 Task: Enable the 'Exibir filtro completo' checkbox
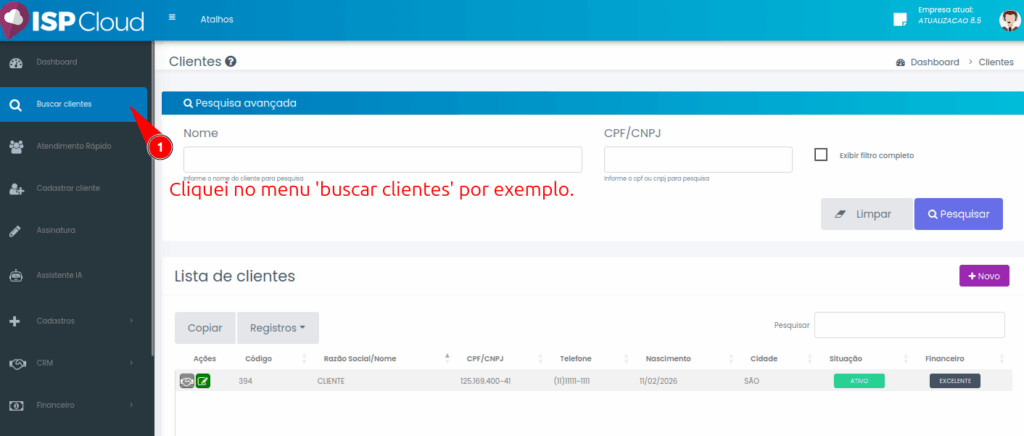[821, 155]
